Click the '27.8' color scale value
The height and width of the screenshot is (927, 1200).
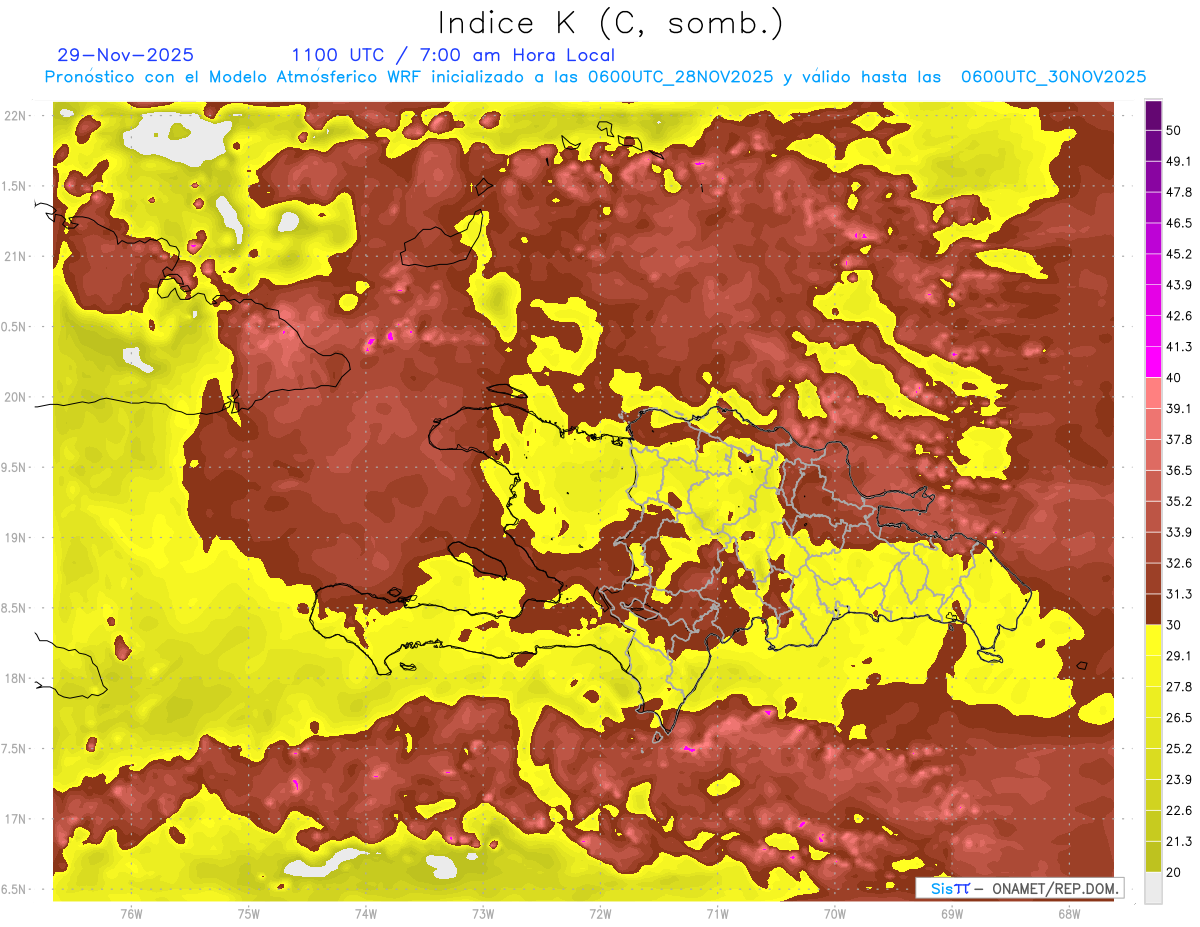1179,687
